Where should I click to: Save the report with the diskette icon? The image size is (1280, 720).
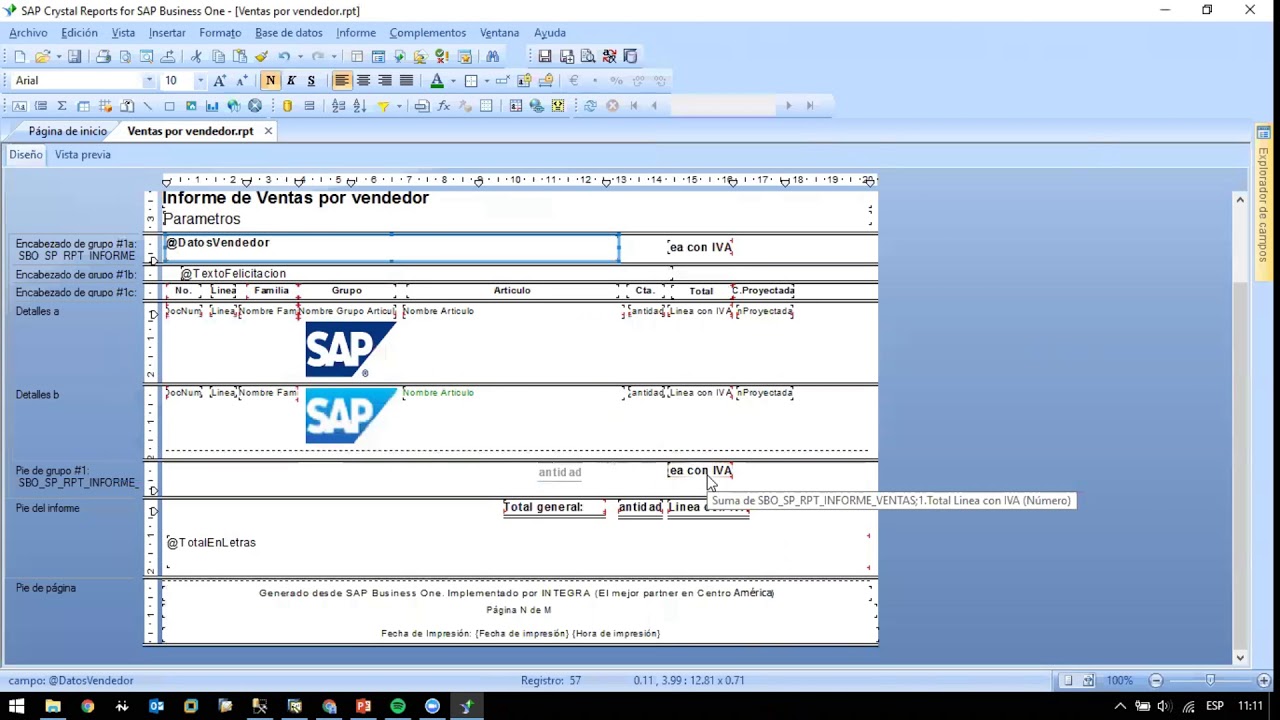point(74,57)
